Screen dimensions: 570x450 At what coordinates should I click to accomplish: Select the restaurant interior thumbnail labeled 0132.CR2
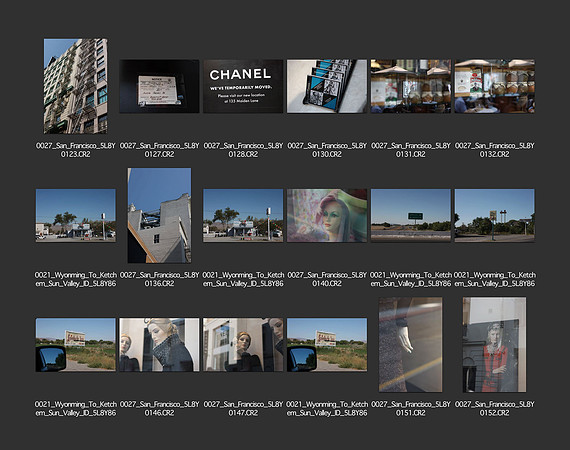(x=494, y=86)
